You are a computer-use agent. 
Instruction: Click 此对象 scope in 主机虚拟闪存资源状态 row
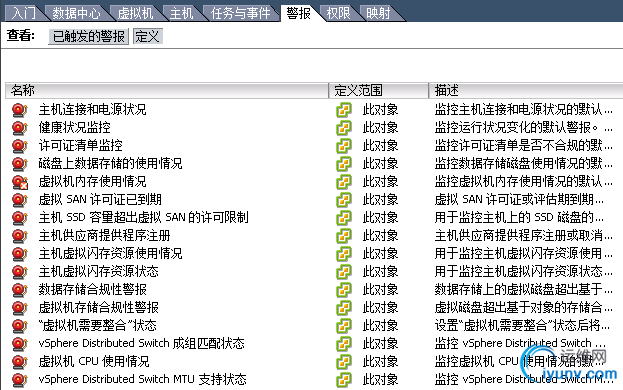380,272
